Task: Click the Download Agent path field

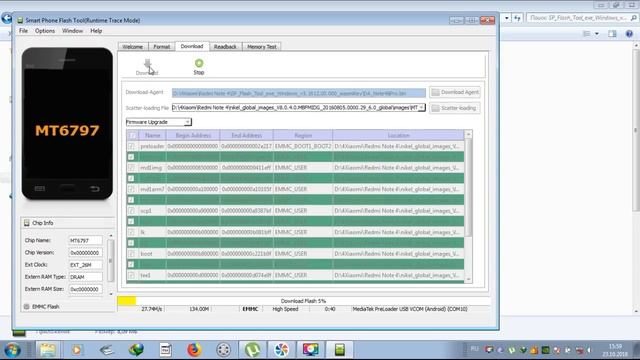Action: coord(298,93)
